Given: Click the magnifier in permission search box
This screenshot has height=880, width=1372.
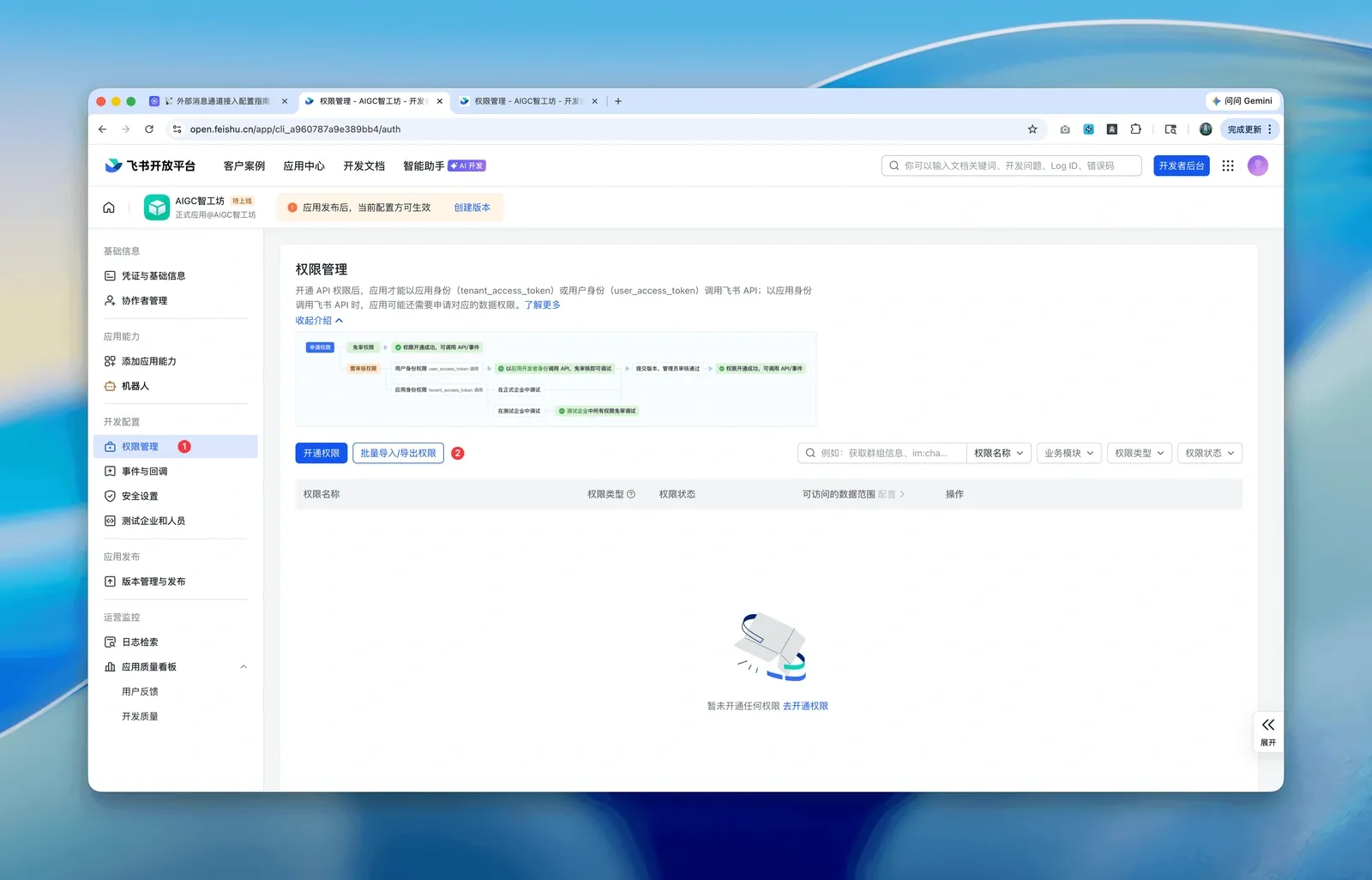Looking at the screenshot, I should 810,453.
